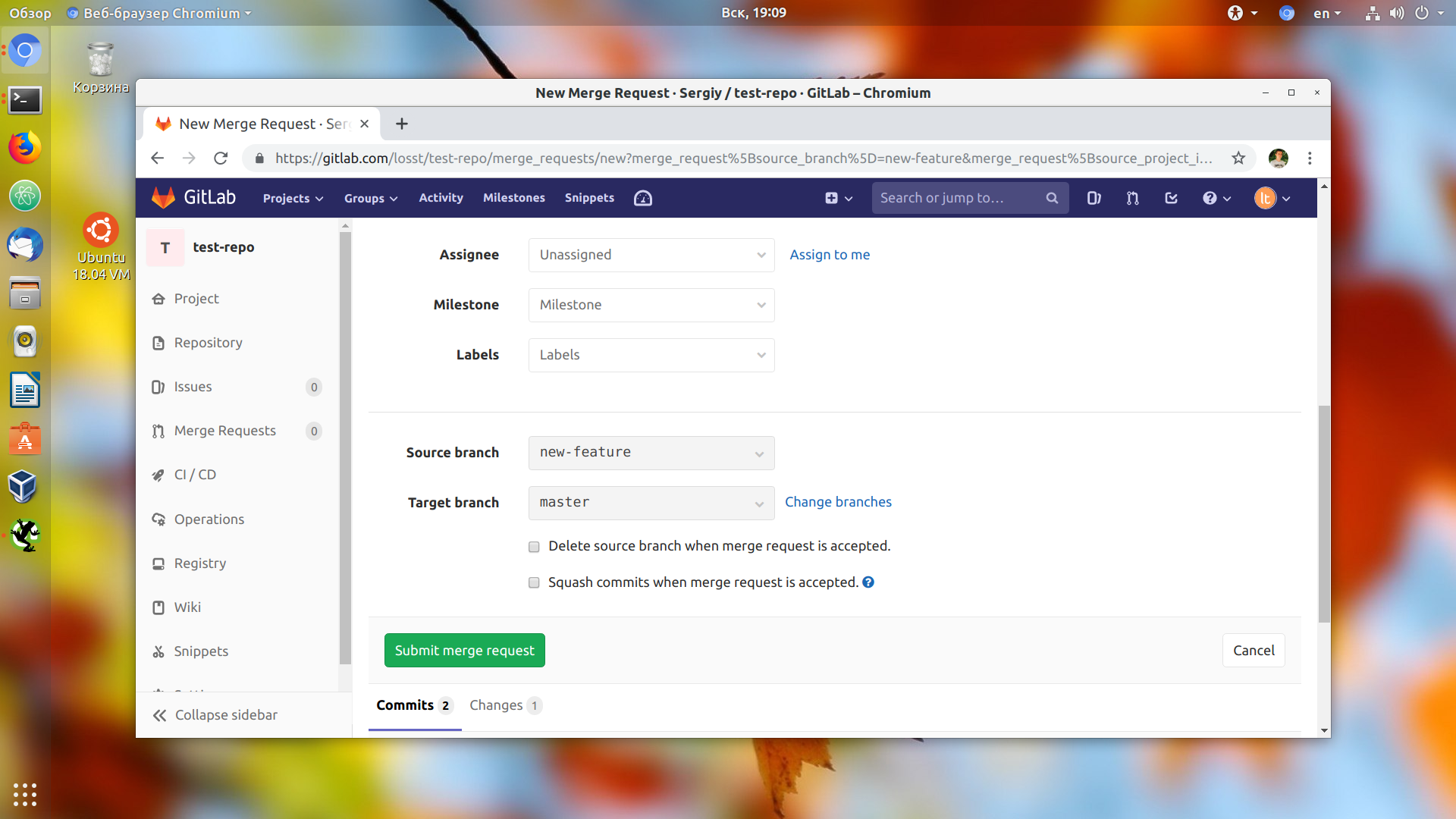Open Issues icon in top navbar
This screenshot has width=1456, height=819.
(1094, 198)
